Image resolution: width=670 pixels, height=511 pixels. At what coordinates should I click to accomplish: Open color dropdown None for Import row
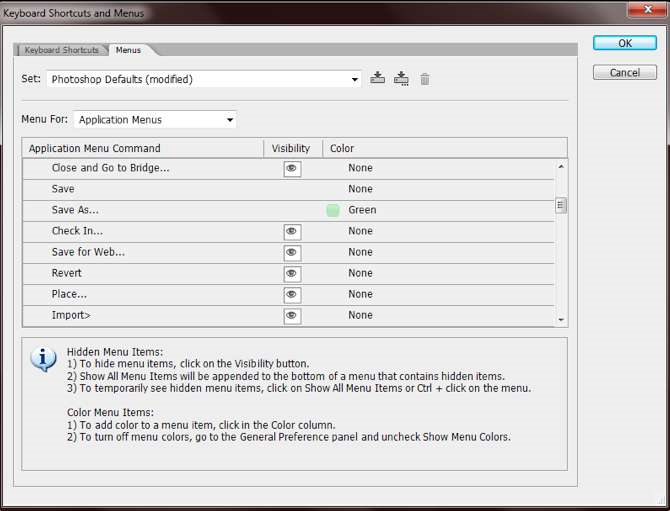pos(360,315)
